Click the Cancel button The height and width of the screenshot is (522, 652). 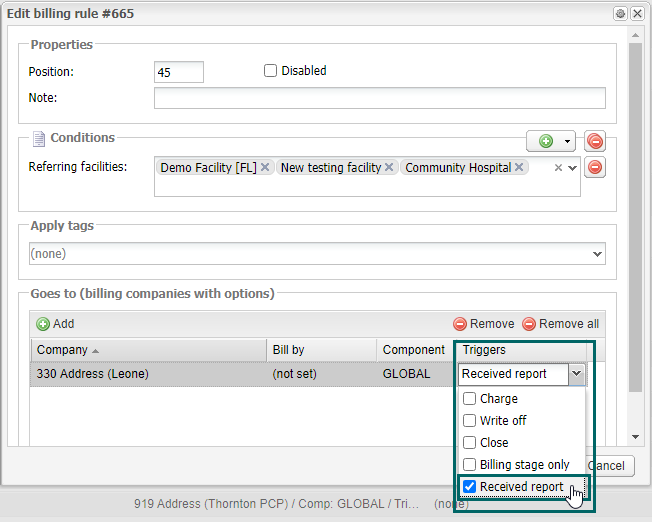(610, 466)
